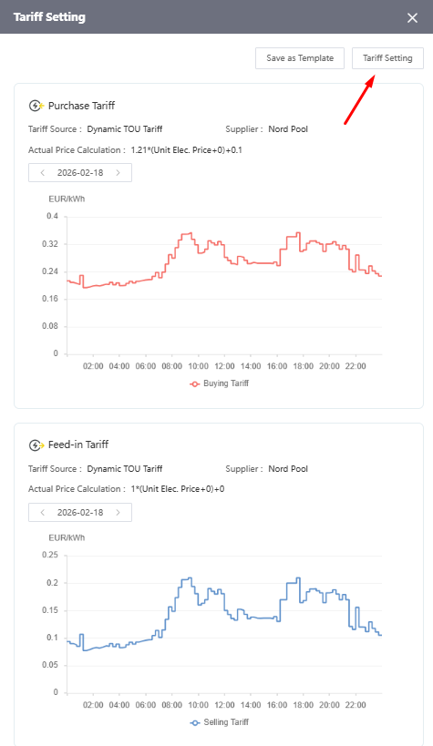Image resolution: width=433 pixels, height=746 pixels.
Task: Click the blue Selling Tariff legend marker
Action: 195,723
